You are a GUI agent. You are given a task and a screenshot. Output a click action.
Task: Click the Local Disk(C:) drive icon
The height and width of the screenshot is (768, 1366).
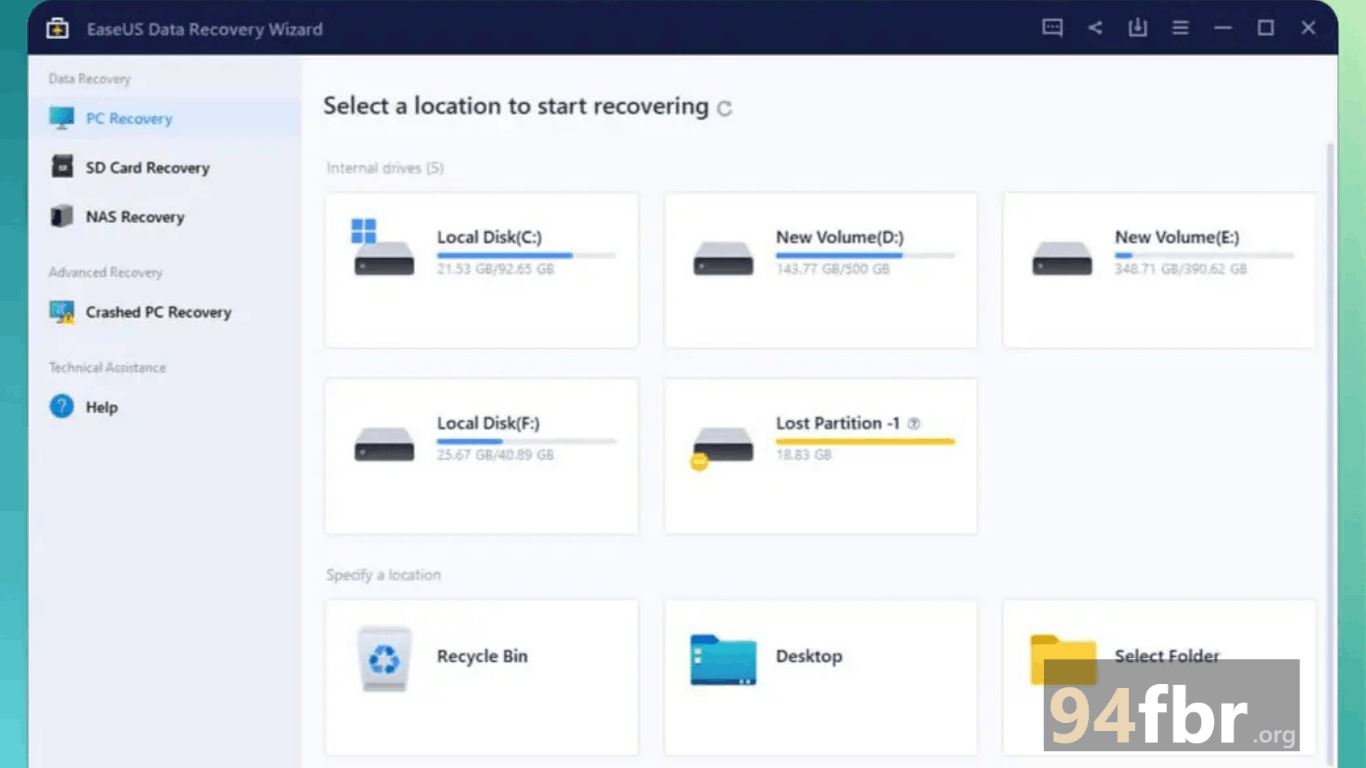(382, 249)
